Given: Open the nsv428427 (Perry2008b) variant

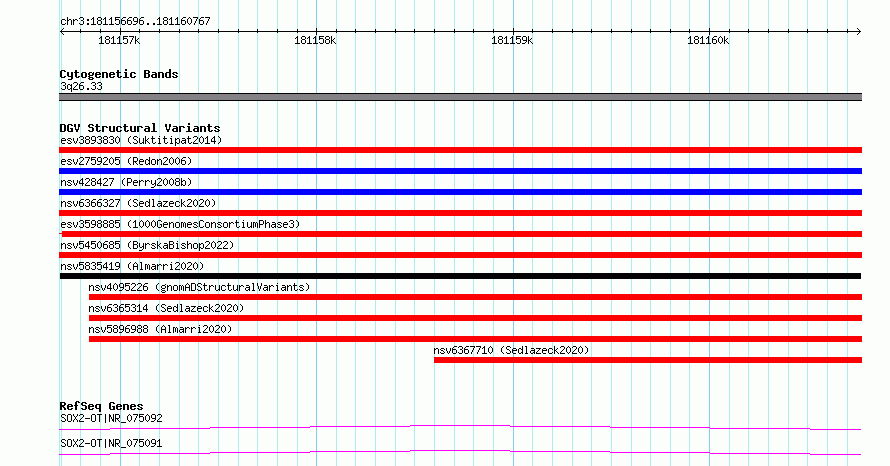Looking at the screenshot, I should click(126, 182).
